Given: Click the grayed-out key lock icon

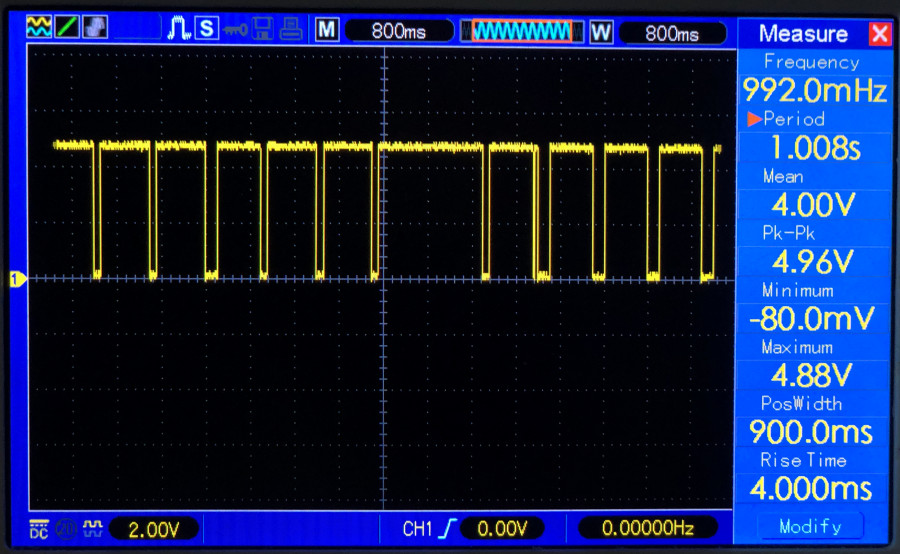Looking at the screenshot, I should pyautogui.click(x=235, y=29).
